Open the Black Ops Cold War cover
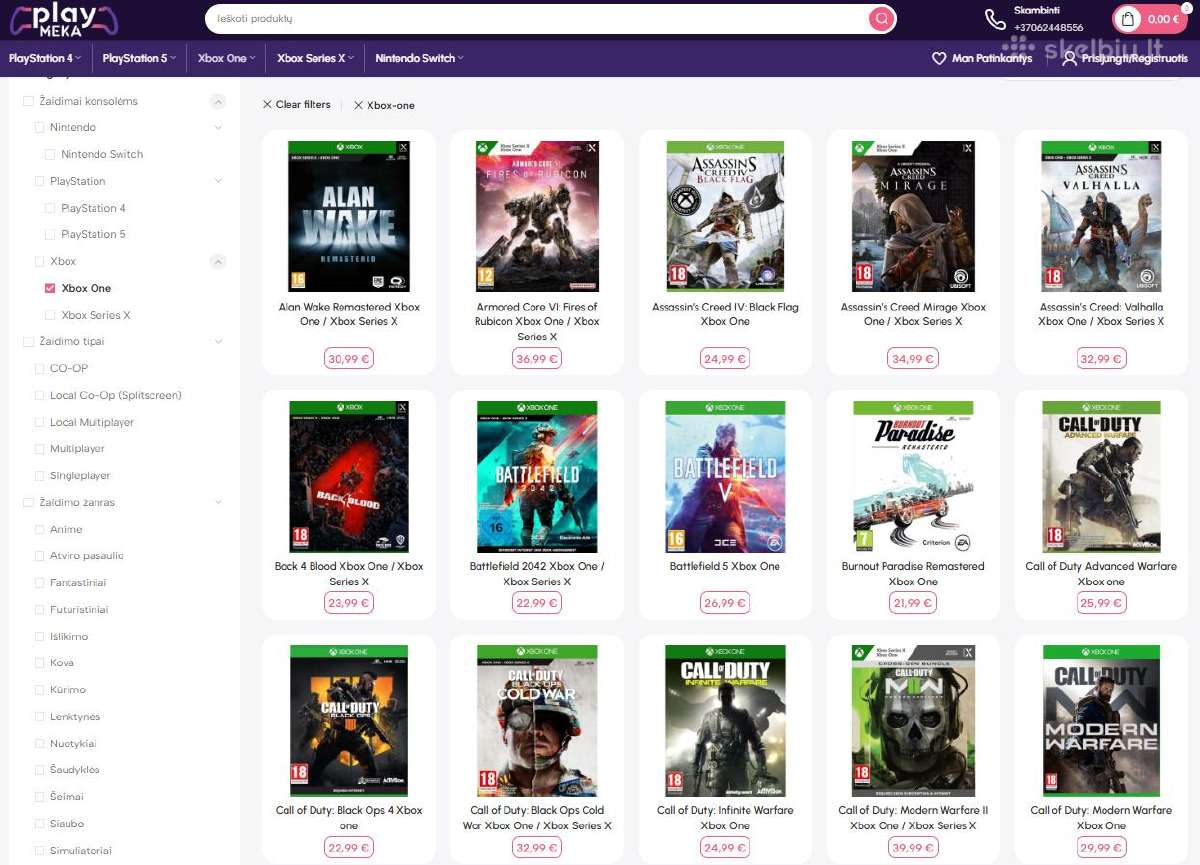Viewport: 1200px width, 865px height. point(537,721)
